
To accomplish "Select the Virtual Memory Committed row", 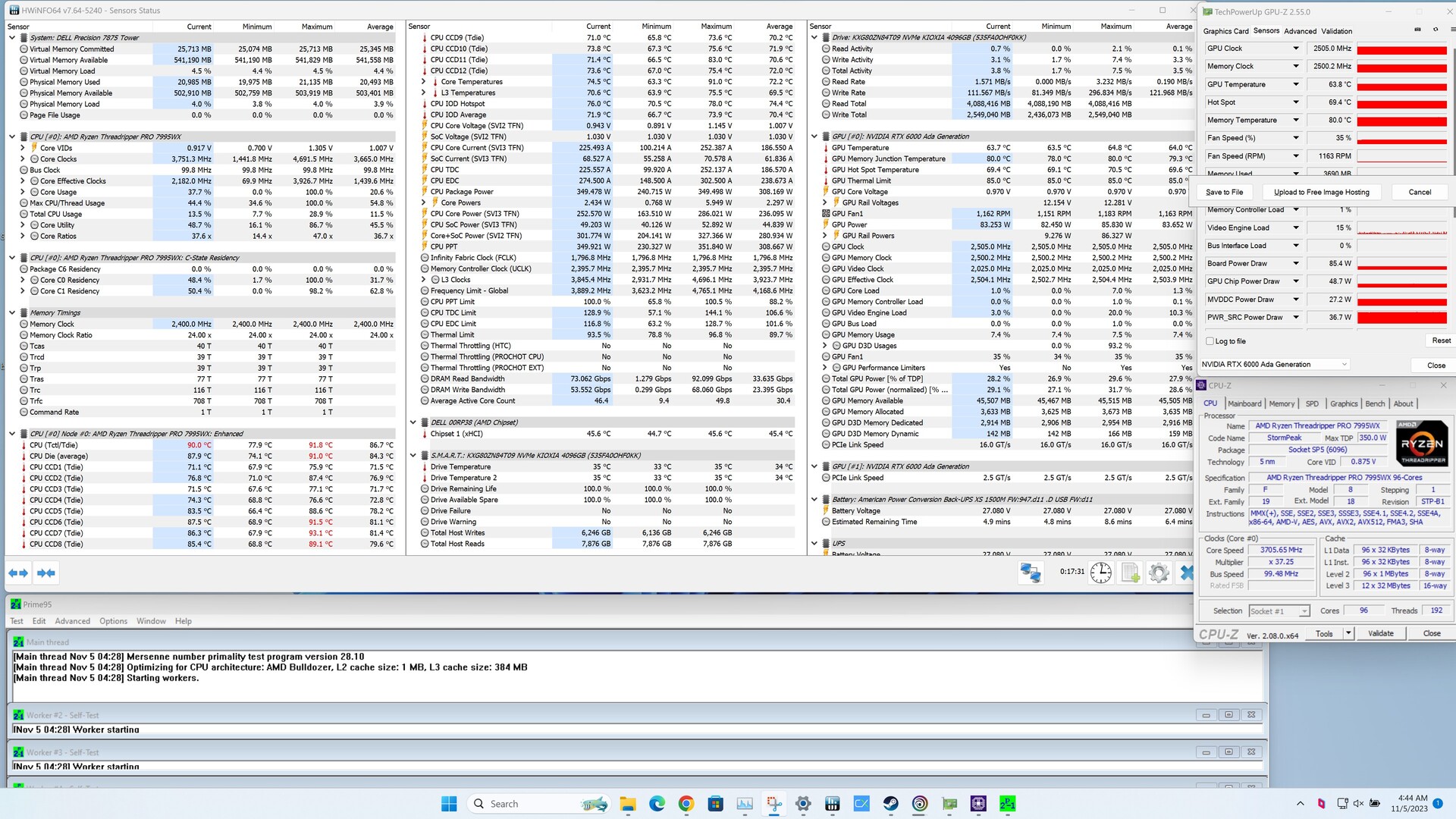I will [202, 49].
